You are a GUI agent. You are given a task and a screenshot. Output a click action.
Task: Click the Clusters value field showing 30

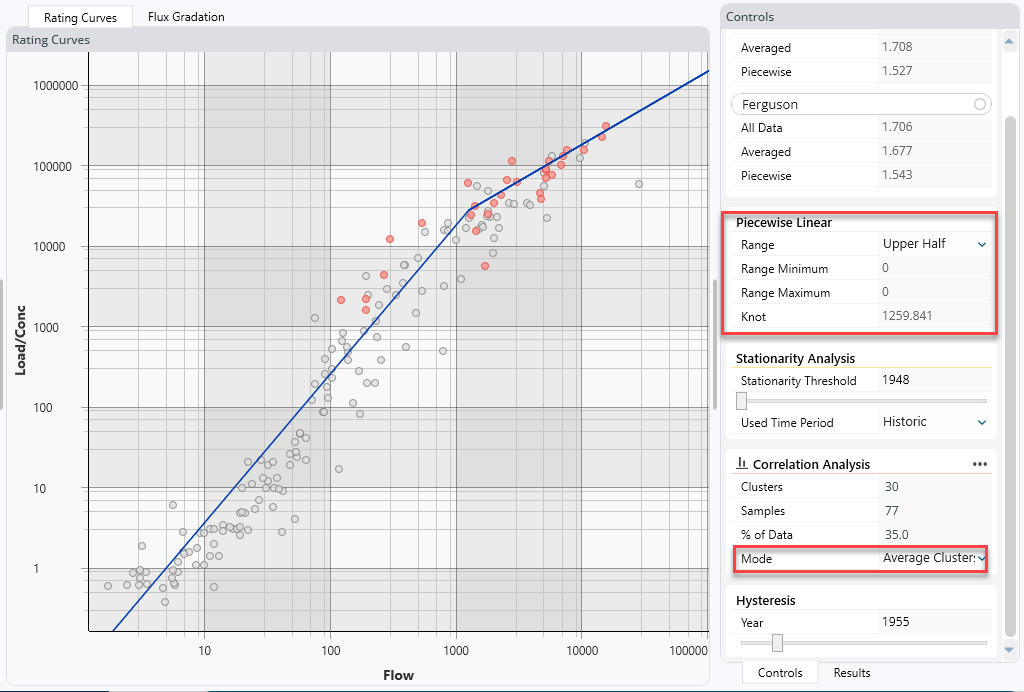point(932,487)
